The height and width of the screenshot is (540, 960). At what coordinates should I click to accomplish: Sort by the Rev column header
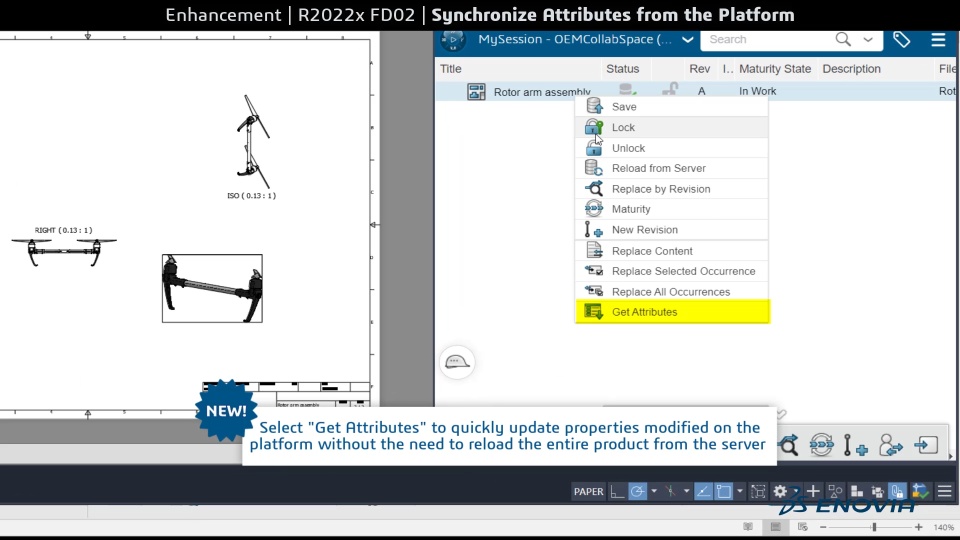pyautogui.click(x=700, y=69)
